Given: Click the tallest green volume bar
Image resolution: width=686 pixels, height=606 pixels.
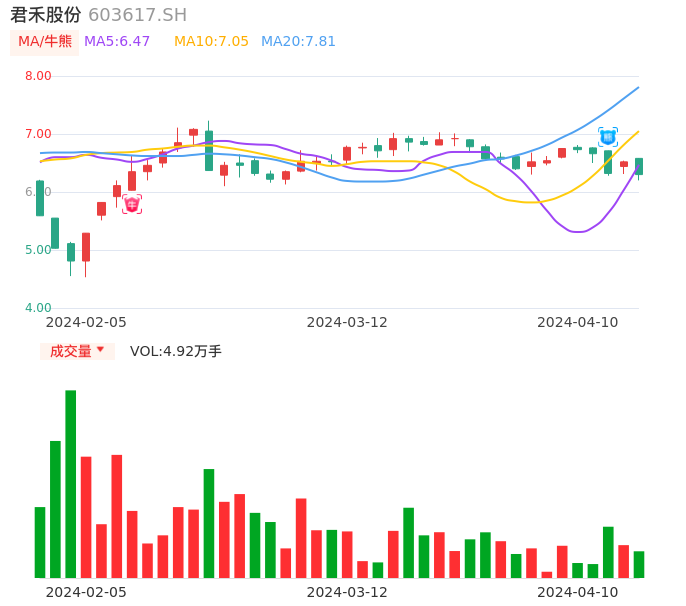Looking at the screenshot, I should [71, 484].
